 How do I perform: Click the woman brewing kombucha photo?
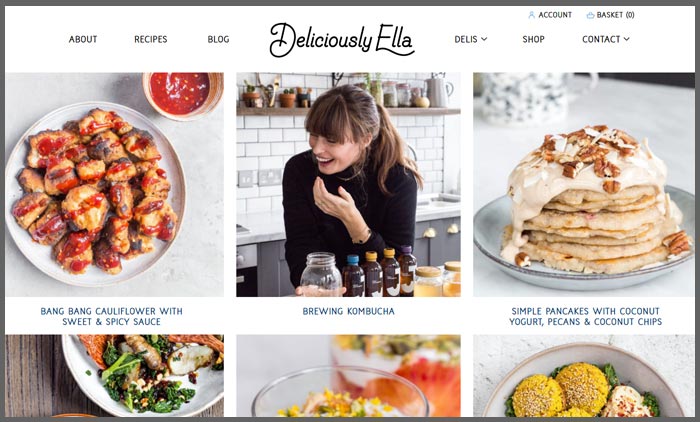coord(348,184)
